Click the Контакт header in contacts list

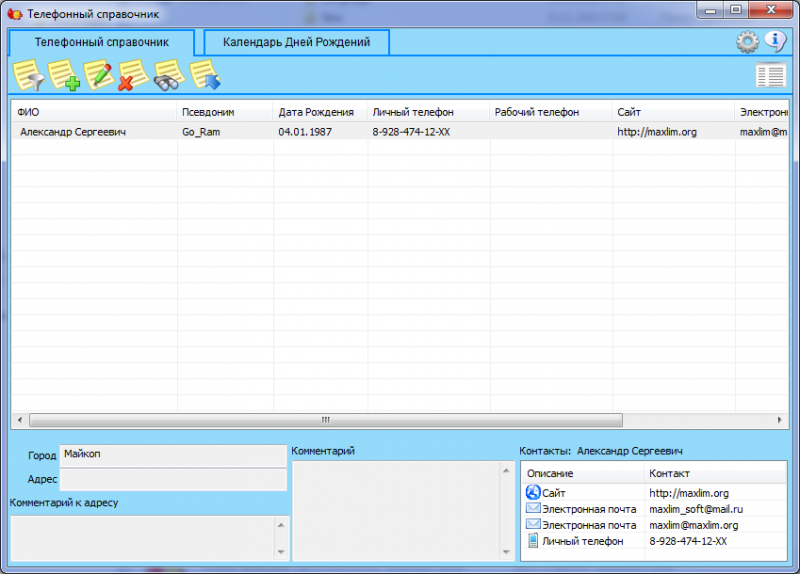click(x=715, y=473)
